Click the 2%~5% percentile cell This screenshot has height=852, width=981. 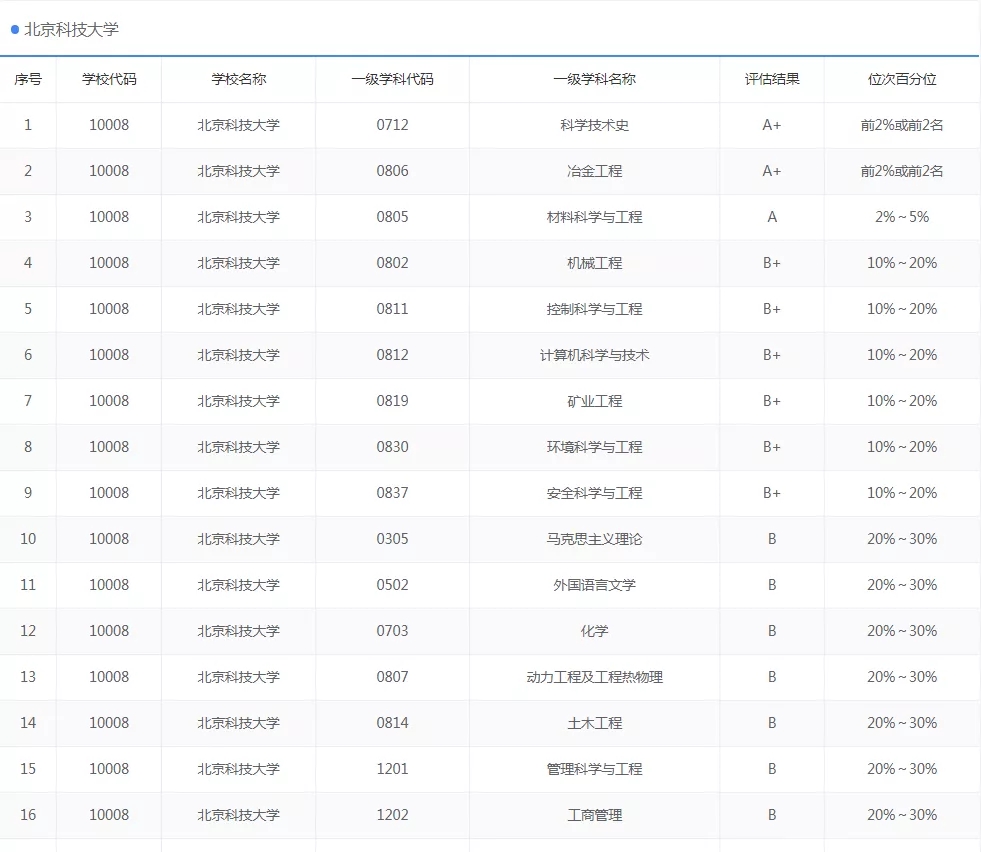click(x=902, y=217)
